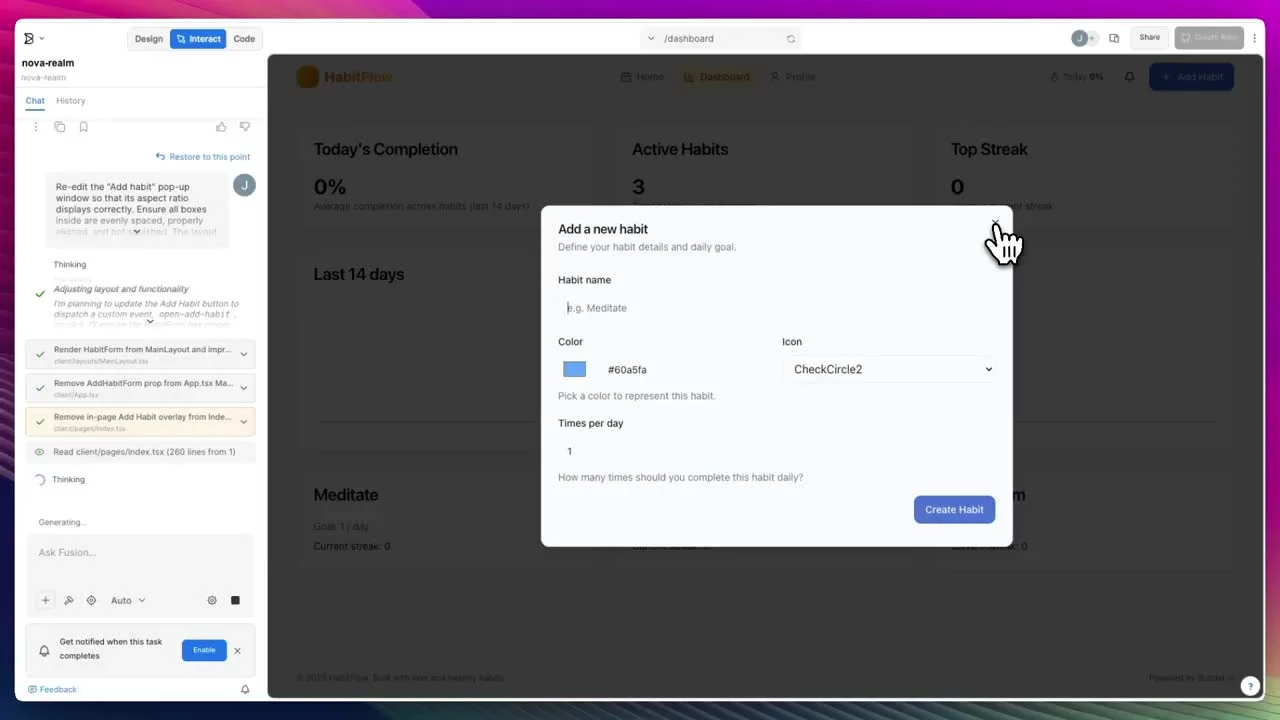Image resolution: width=1280 pixels, height=720 pixels.
Task: Switch to the Design mode tab
Action: click(x=149, y=39)
